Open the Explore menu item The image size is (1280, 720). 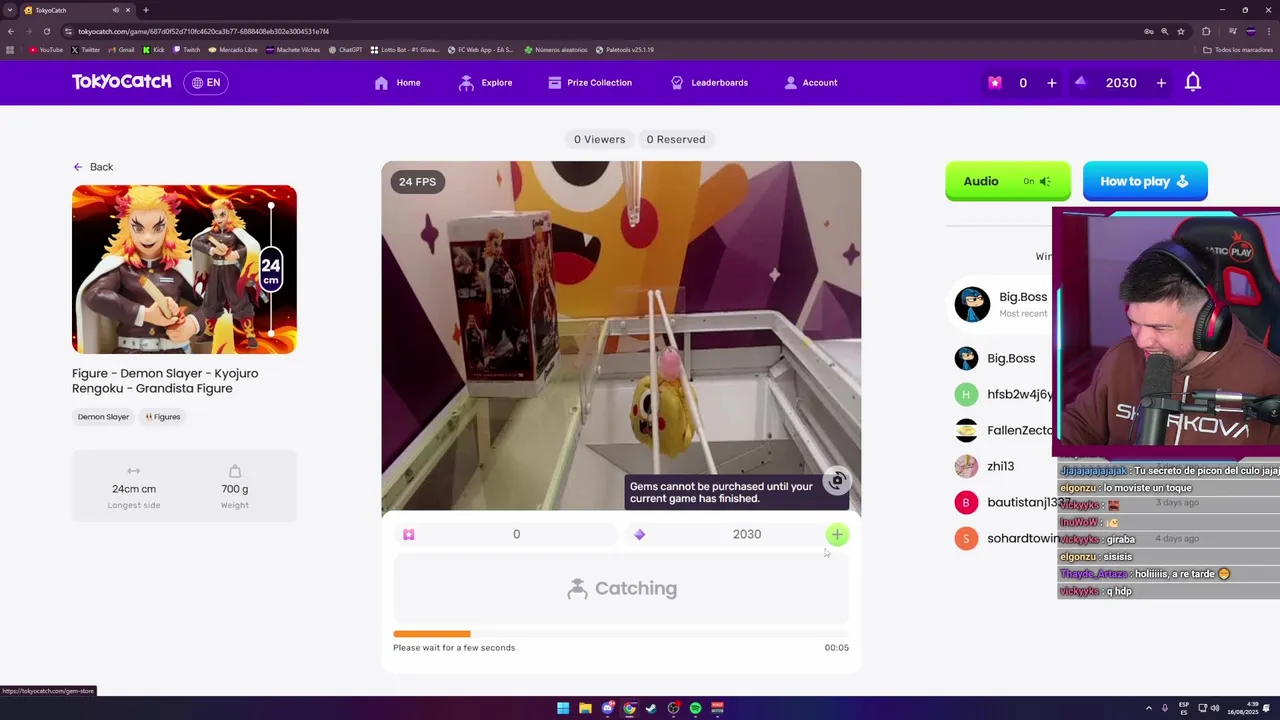click(x=485, y=83)
